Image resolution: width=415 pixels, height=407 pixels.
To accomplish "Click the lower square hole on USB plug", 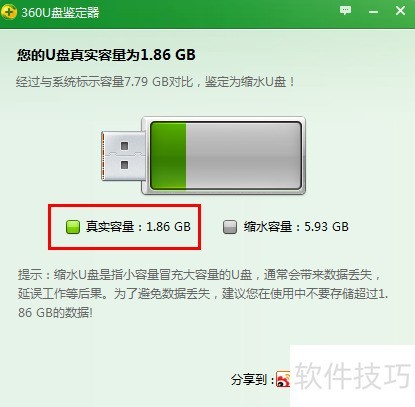I will 125,165.
